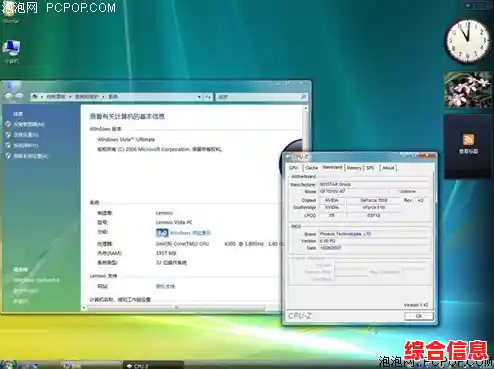Open the Windows Experience Index link

(x=191, y=233)
